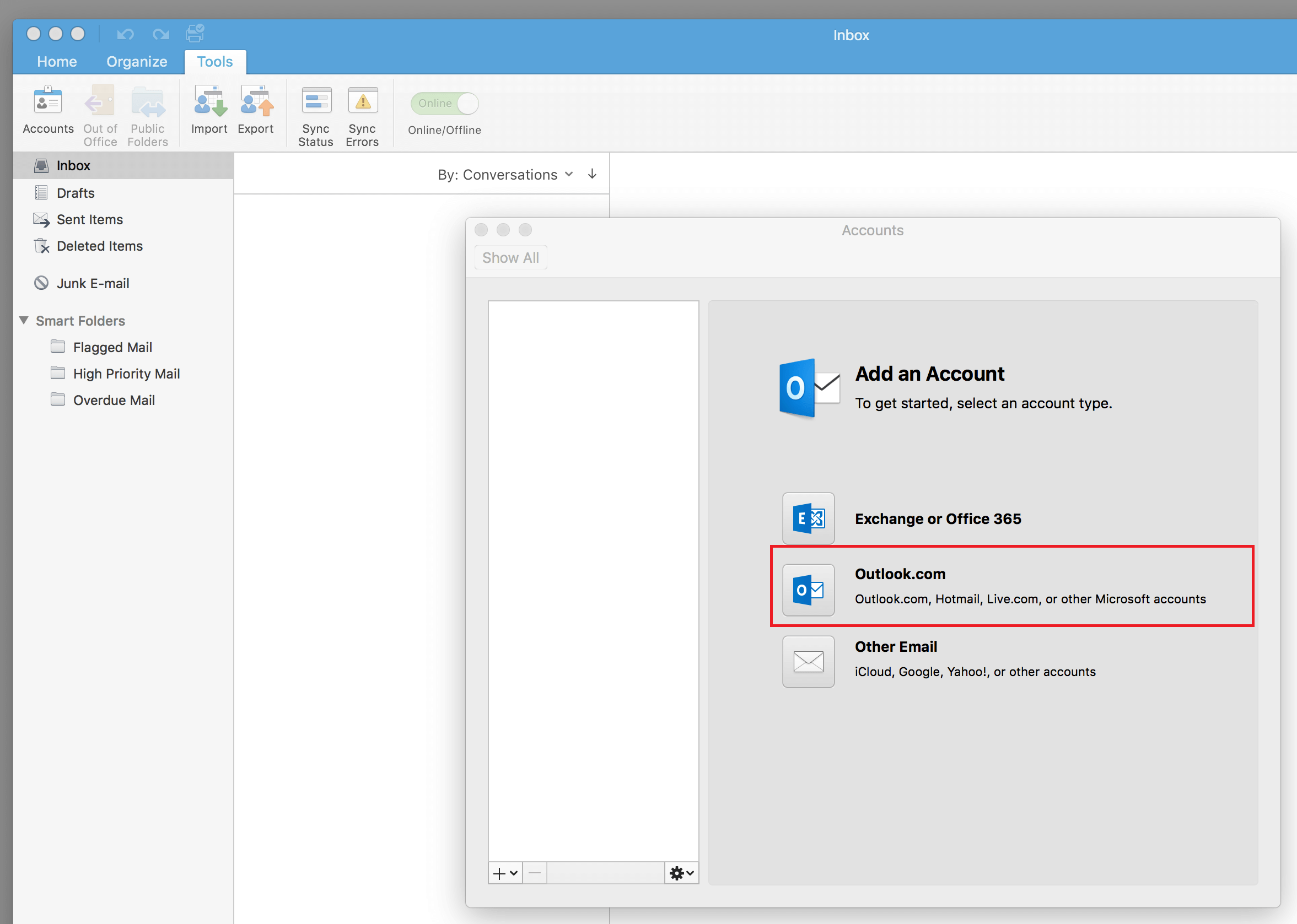Collapse the Smart Folders section
This screenshot has width=1297, height=924.
(x=24, y=320)
